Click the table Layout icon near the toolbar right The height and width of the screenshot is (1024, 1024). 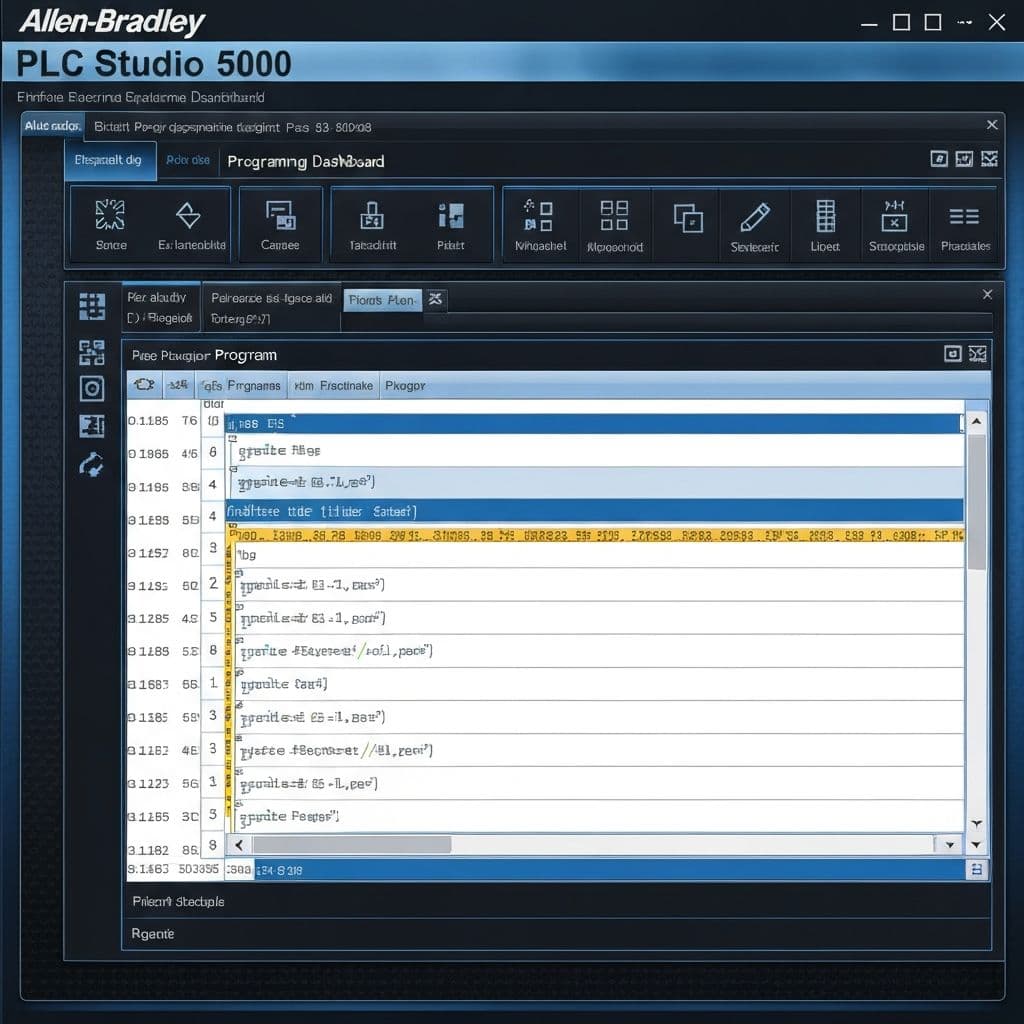coord(824,214)
